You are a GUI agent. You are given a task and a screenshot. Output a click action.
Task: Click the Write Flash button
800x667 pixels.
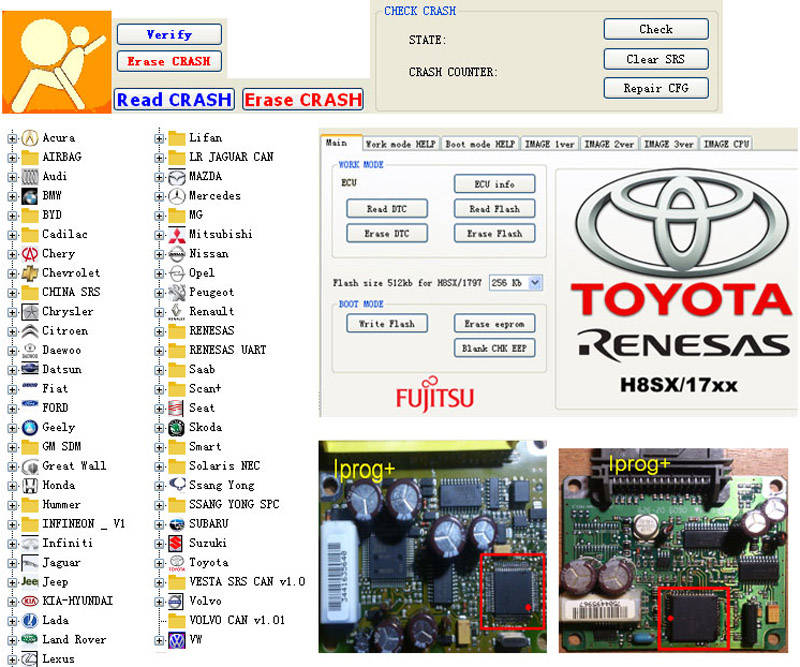click(387, 324)
